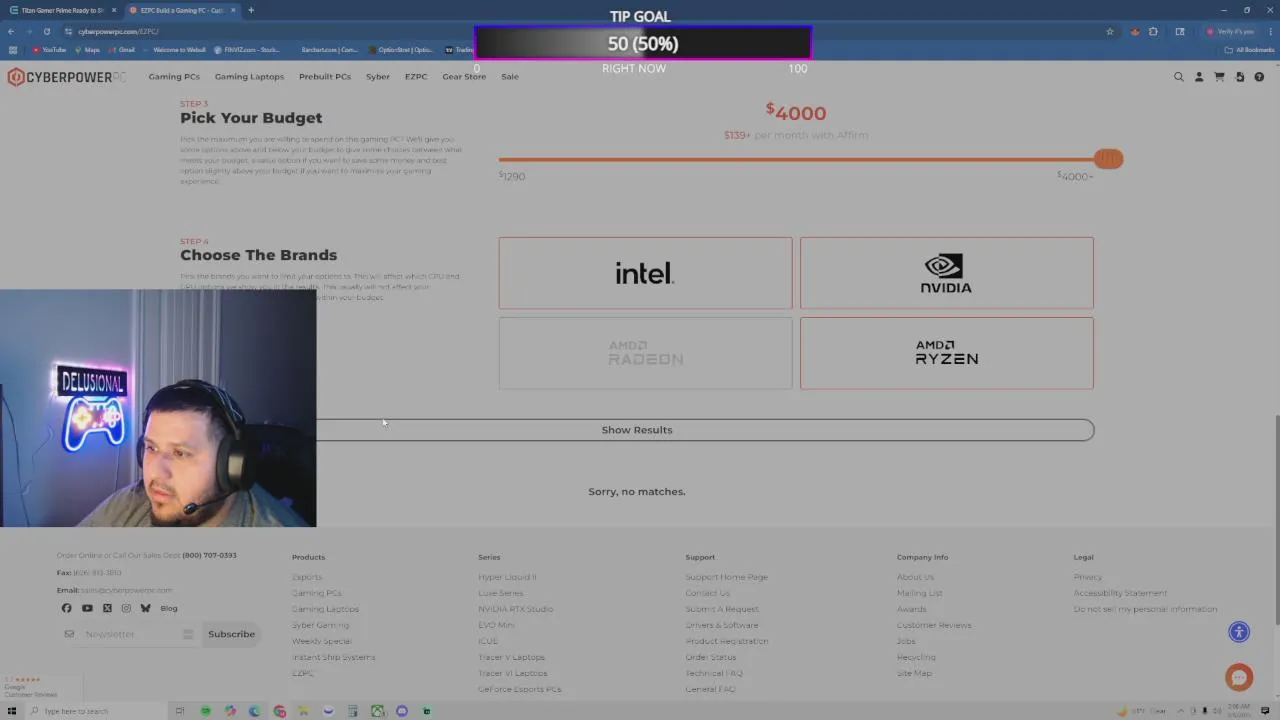Open the account profile icon

click(1199, 77)
